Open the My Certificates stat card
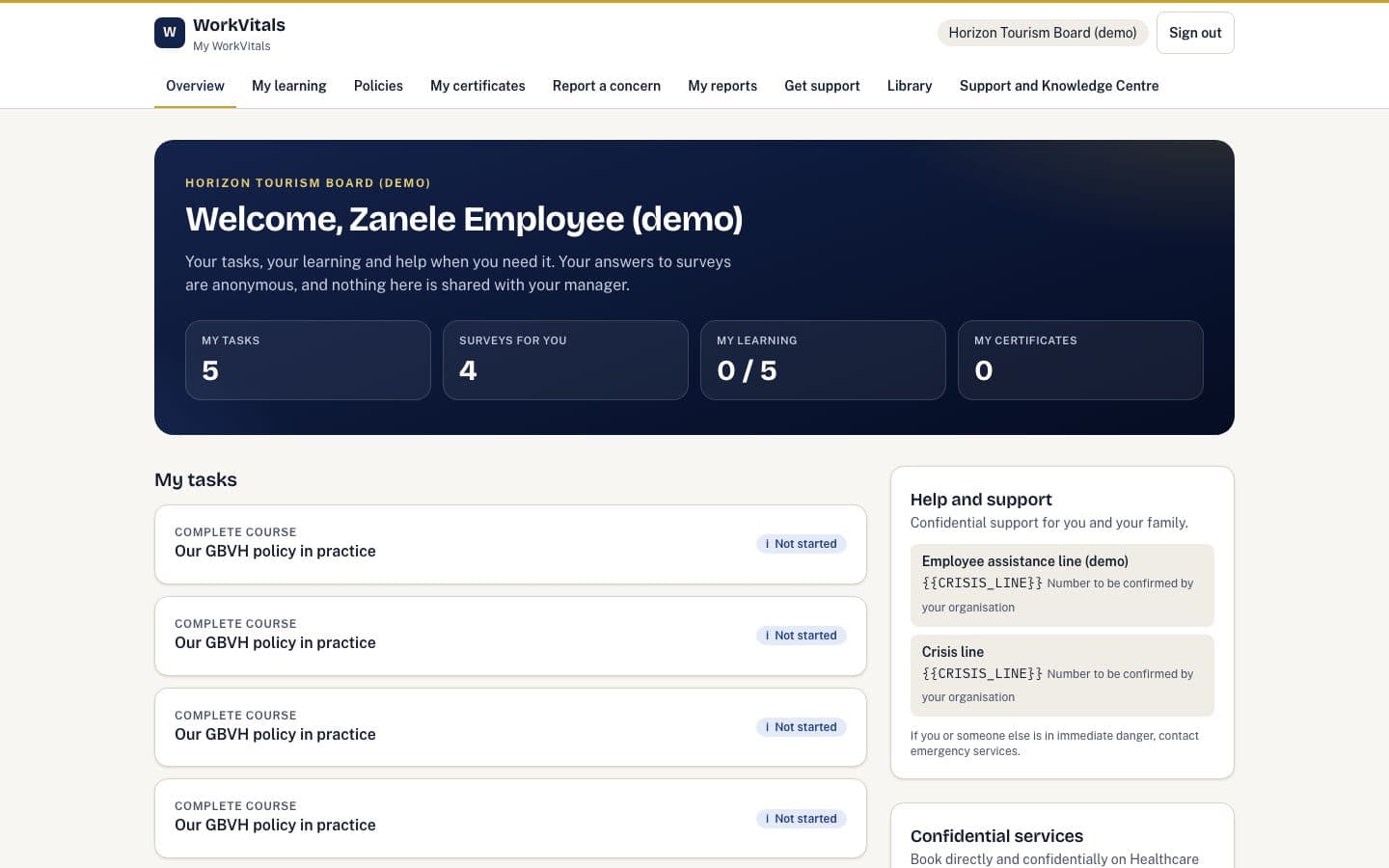This screenshot has height=868, width=1389. 1080,360
